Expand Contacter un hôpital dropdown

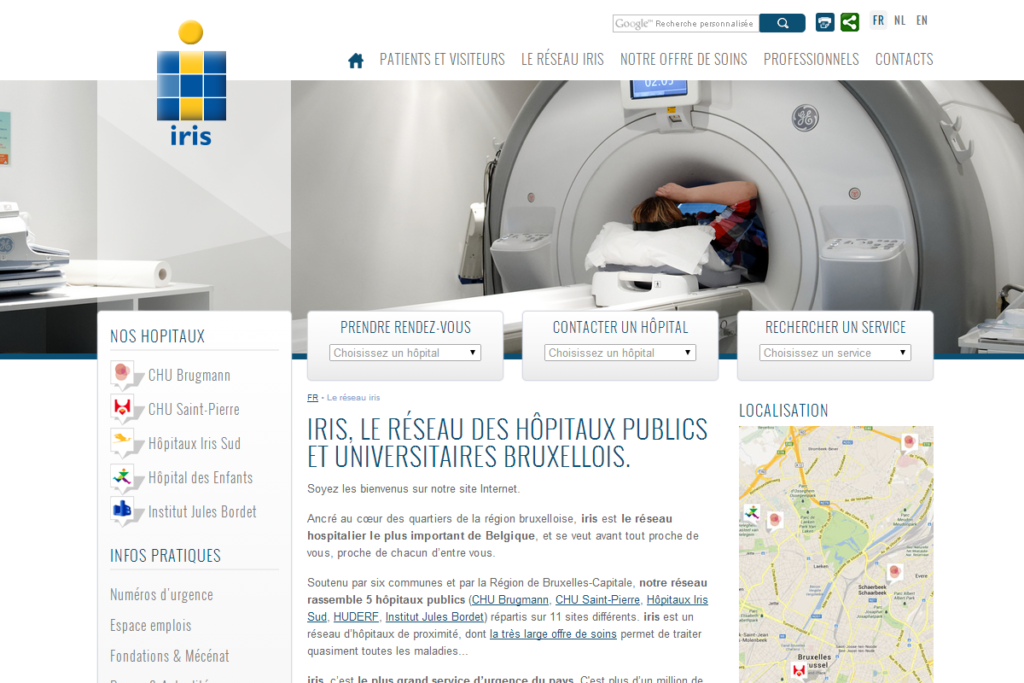620,353
